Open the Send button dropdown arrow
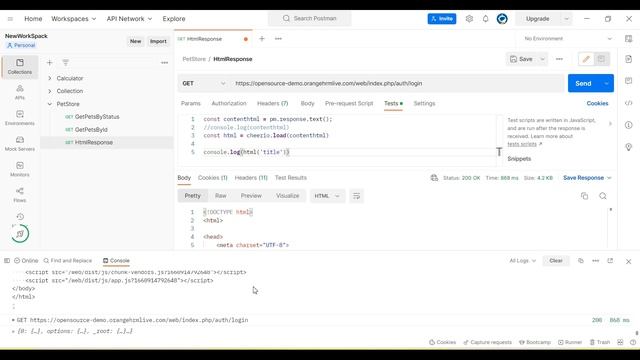The width and height of the screenshot is (640, 360). [x=607, y=83]
